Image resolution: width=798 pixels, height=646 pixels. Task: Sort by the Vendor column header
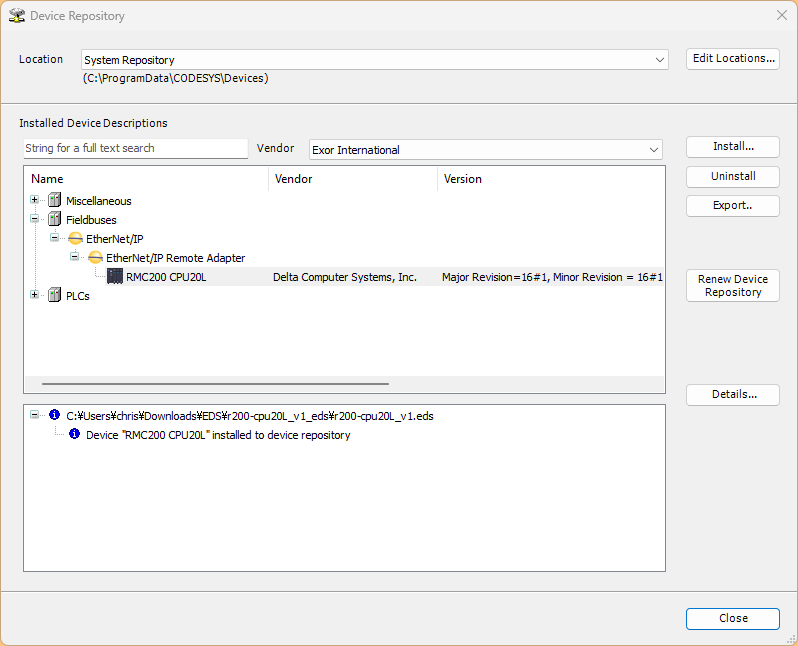(x=352, y=179)
